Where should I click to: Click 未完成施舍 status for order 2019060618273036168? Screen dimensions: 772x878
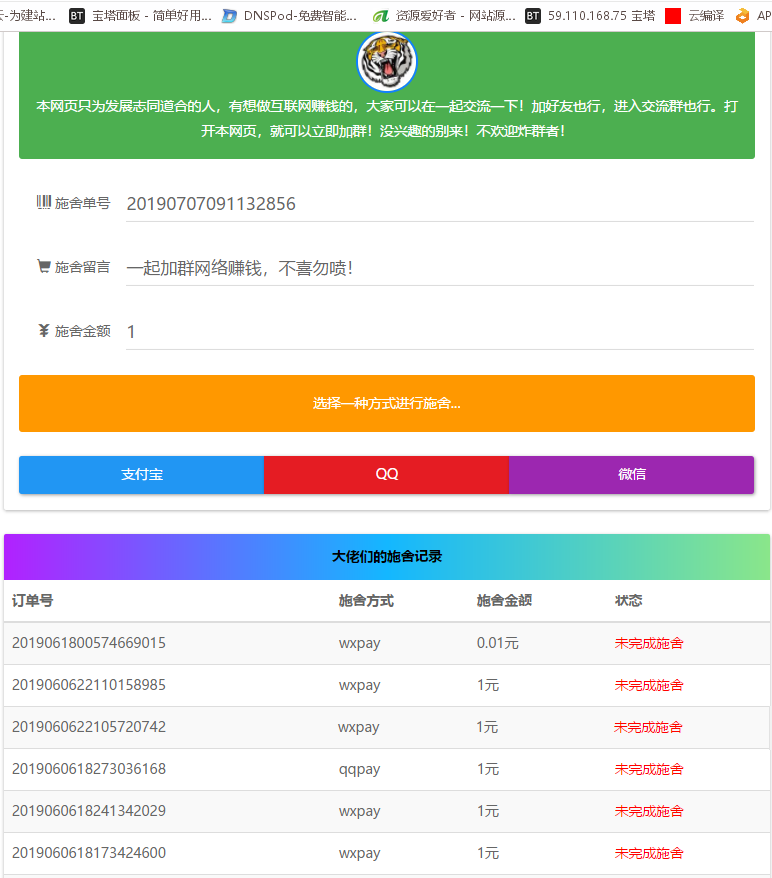click(649, 769)
